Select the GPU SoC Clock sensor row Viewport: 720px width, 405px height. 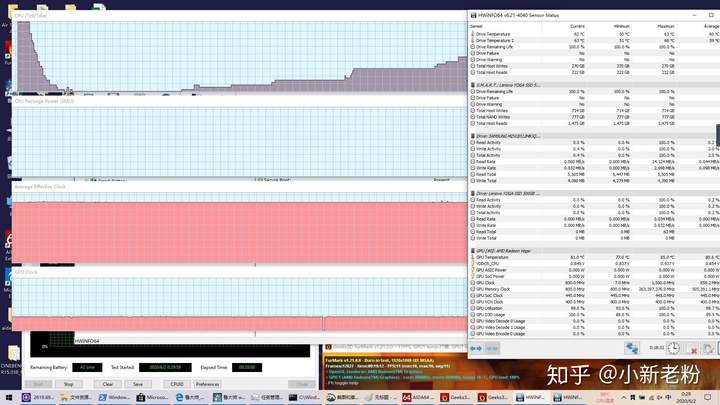tap(595, 295)
